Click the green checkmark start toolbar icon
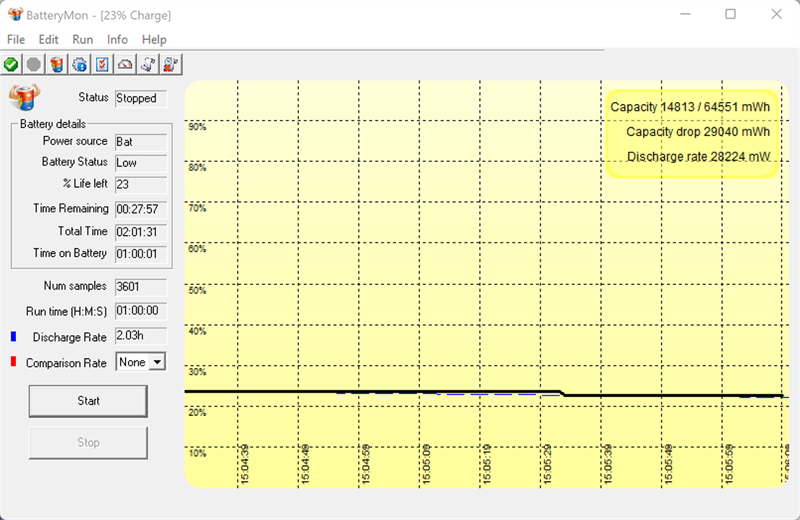 (11, 64)
